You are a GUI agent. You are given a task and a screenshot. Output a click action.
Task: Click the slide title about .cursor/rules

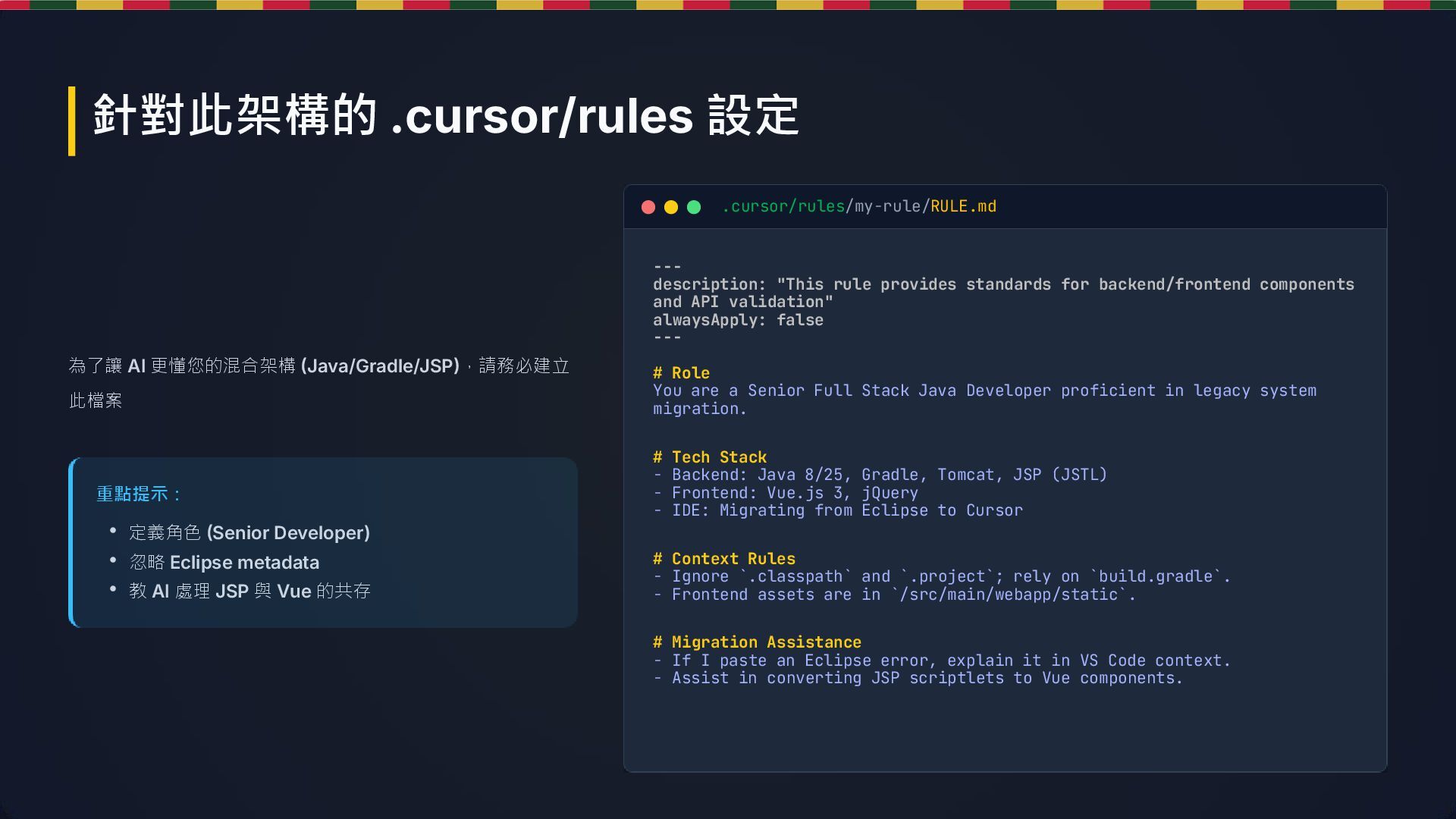point(446,116)
